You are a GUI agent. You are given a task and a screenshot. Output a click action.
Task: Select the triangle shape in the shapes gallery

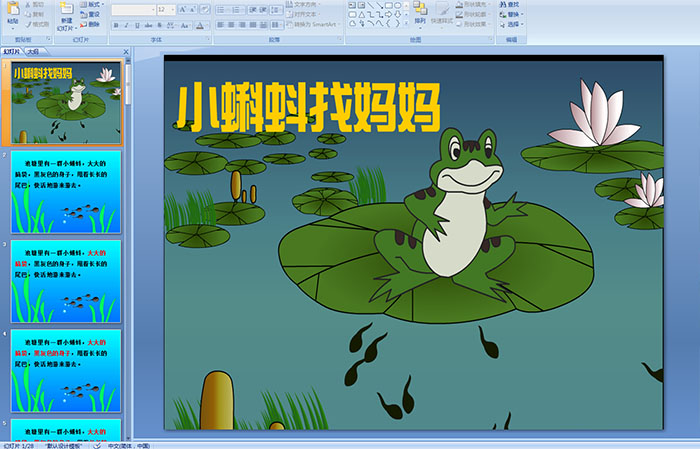[x=362, y=15]
